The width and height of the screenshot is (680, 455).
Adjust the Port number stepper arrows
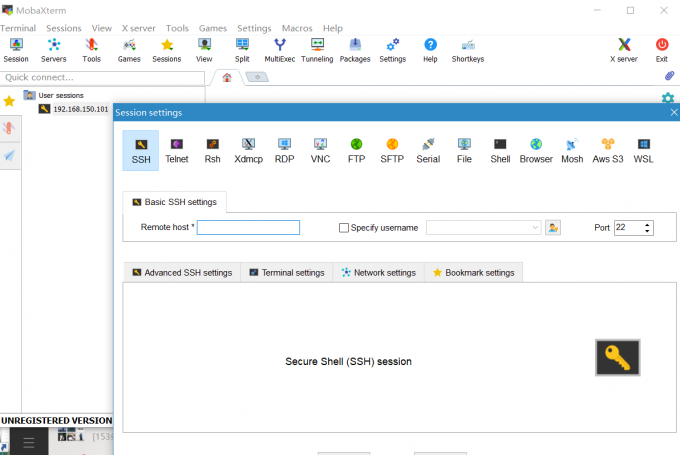point(647,228)
